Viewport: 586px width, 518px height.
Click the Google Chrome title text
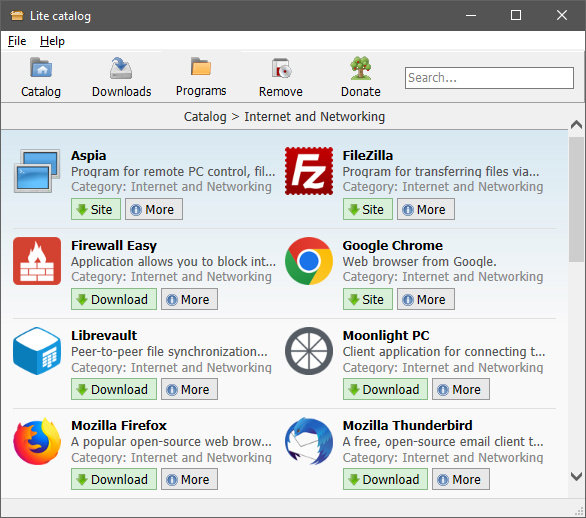(392, 246)
